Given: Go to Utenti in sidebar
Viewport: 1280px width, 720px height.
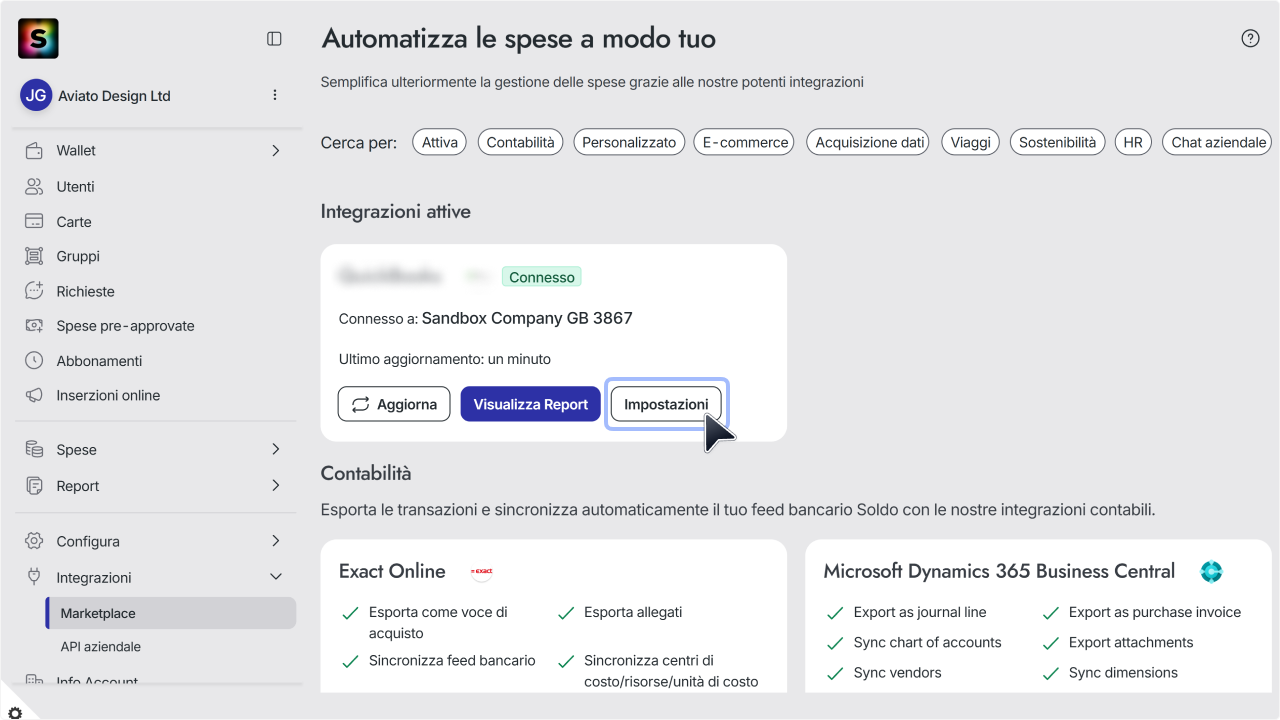Looking at the screenshot, I should pyautogui.click(x=75, y=187).
